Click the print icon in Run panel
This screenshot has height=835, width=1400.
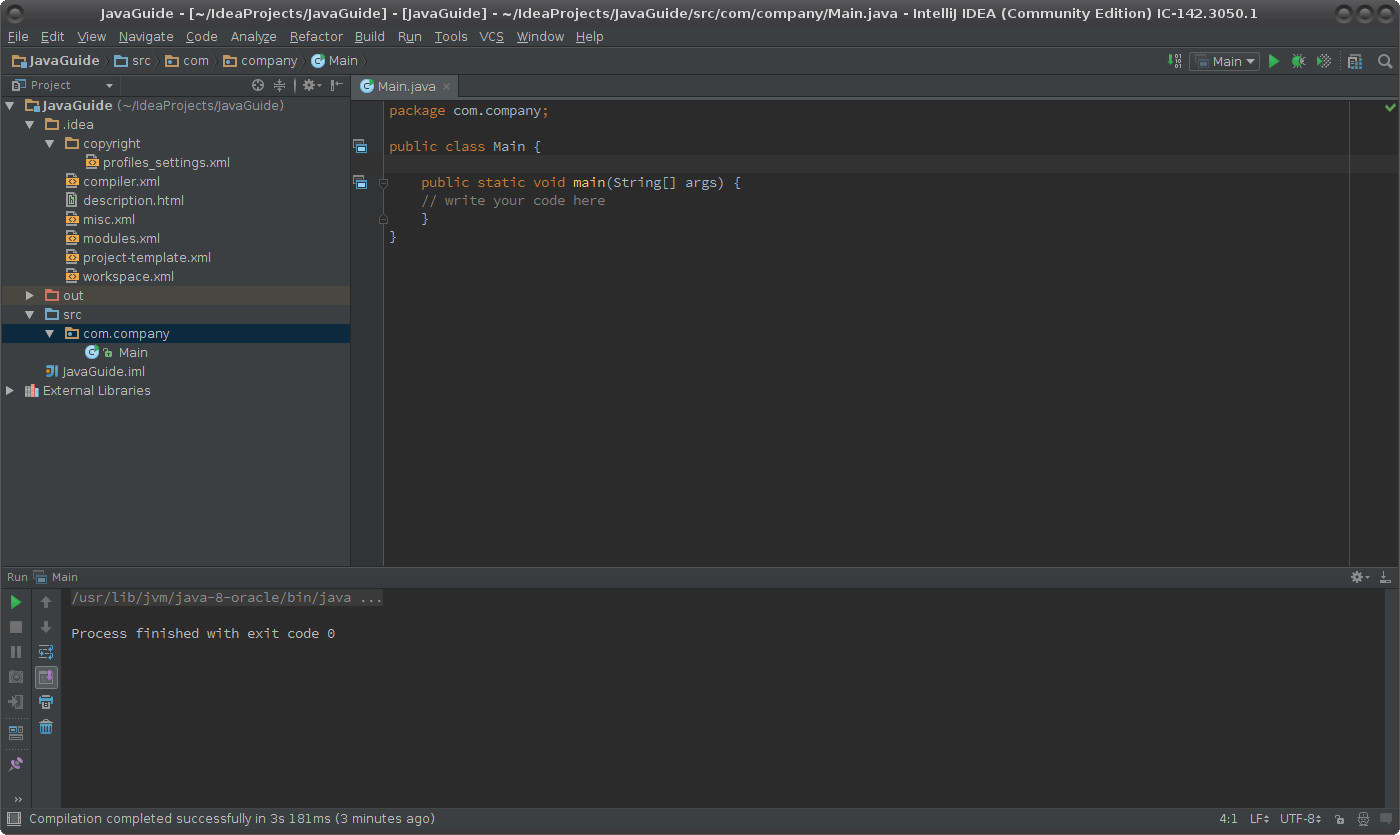46,702
